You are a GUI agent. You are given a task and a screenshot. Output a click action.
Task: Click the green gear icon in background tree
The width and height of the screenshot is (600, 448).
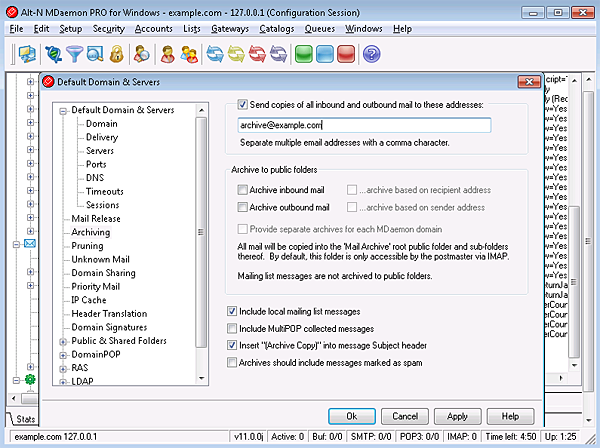point(30,380)
